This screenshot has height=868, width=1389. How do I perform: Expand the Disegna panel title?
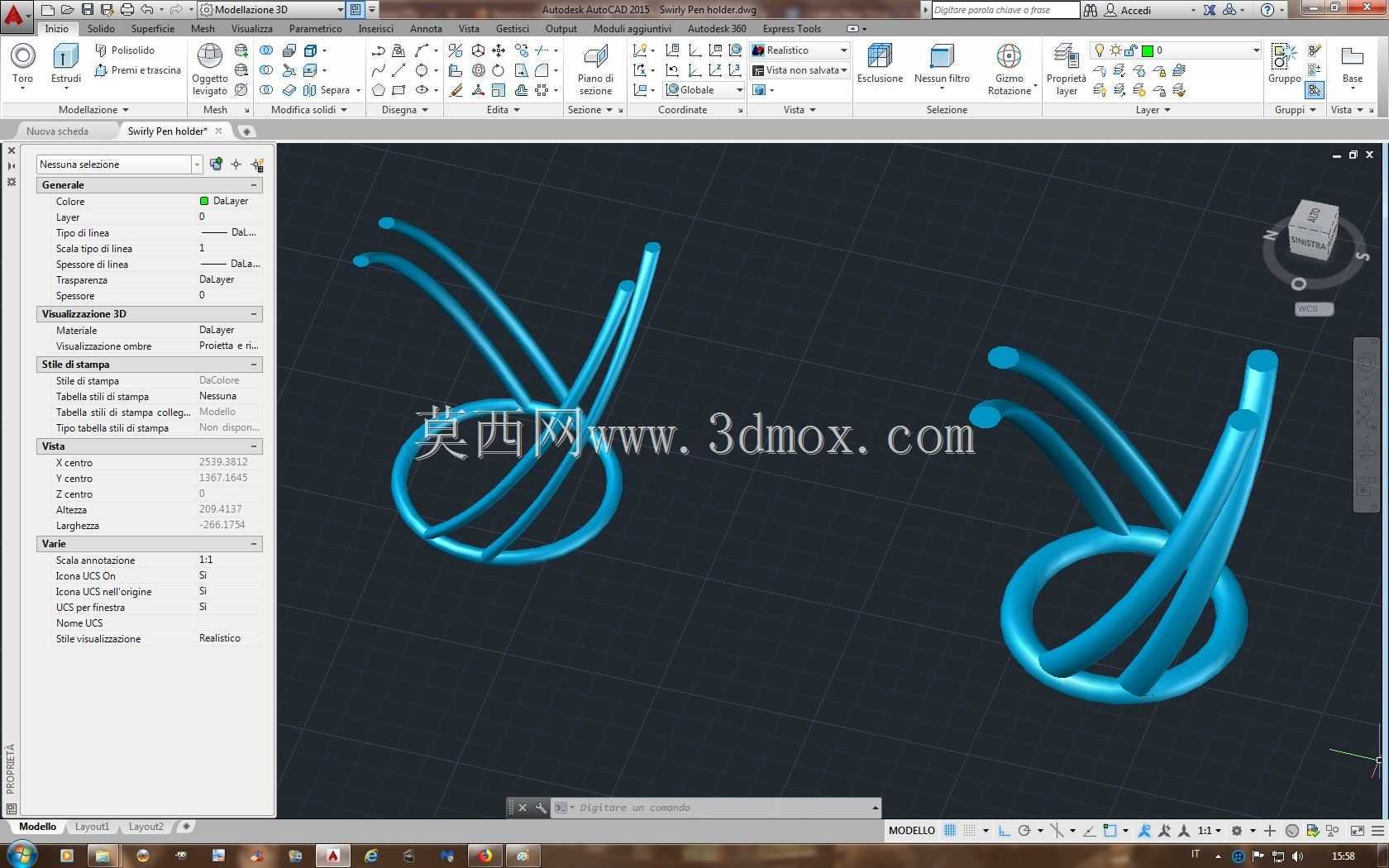tap(404, 110)
